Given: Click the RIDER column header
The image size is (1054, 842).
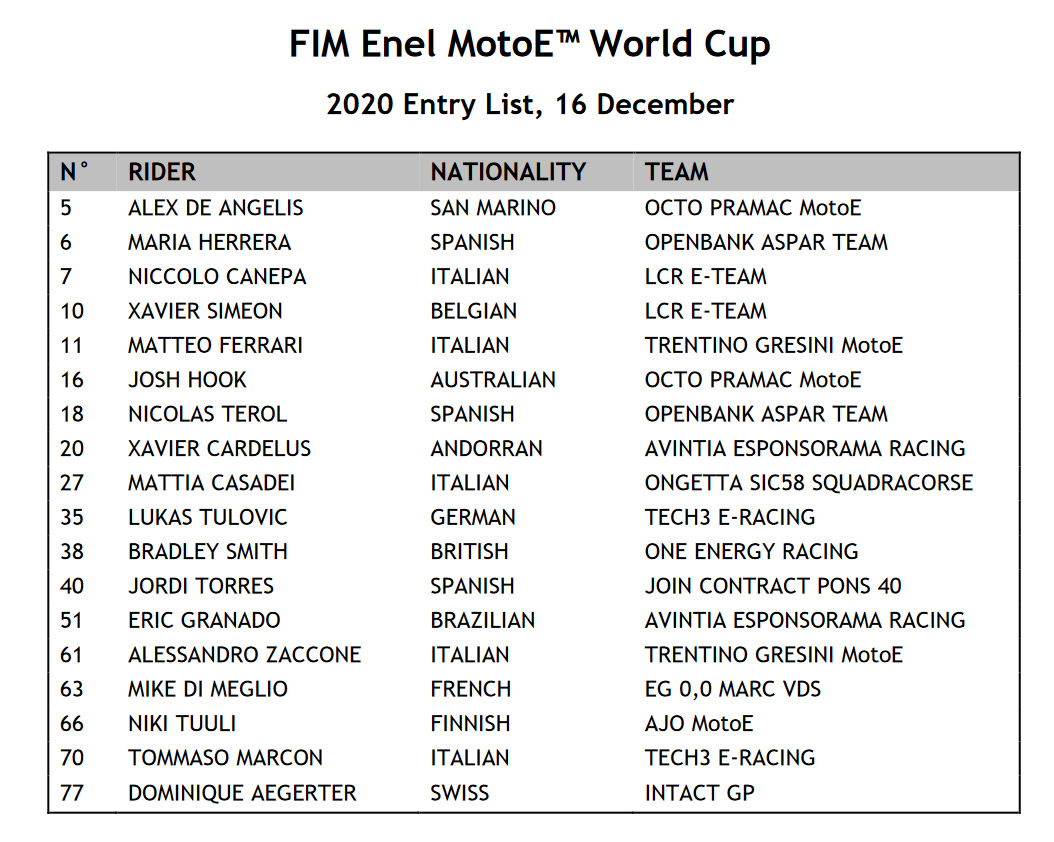Looking at the screenshot, I should (x=162, y=172).
